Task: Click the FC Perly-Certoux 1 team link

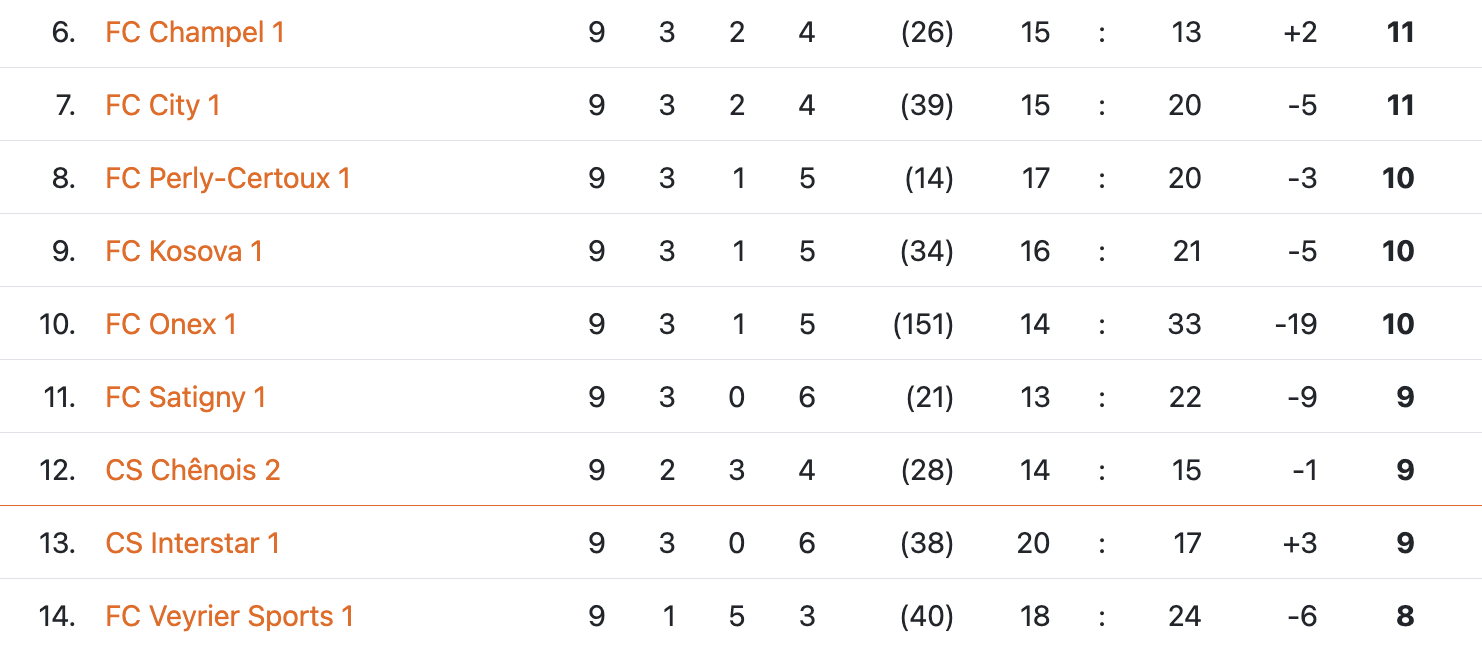Action: (228, 178)
